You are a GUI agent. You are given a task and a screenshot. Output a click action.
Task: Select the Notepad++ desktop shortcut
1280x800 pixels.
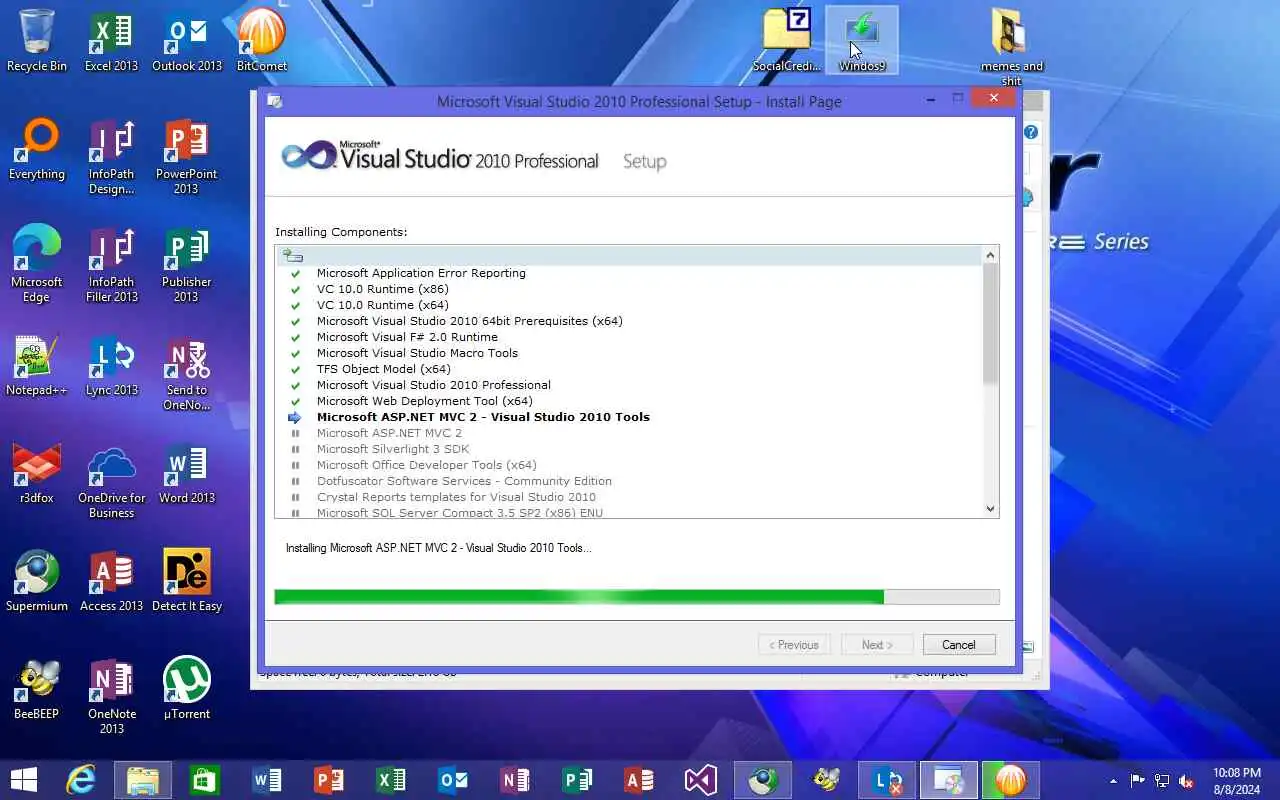point(37,365)
